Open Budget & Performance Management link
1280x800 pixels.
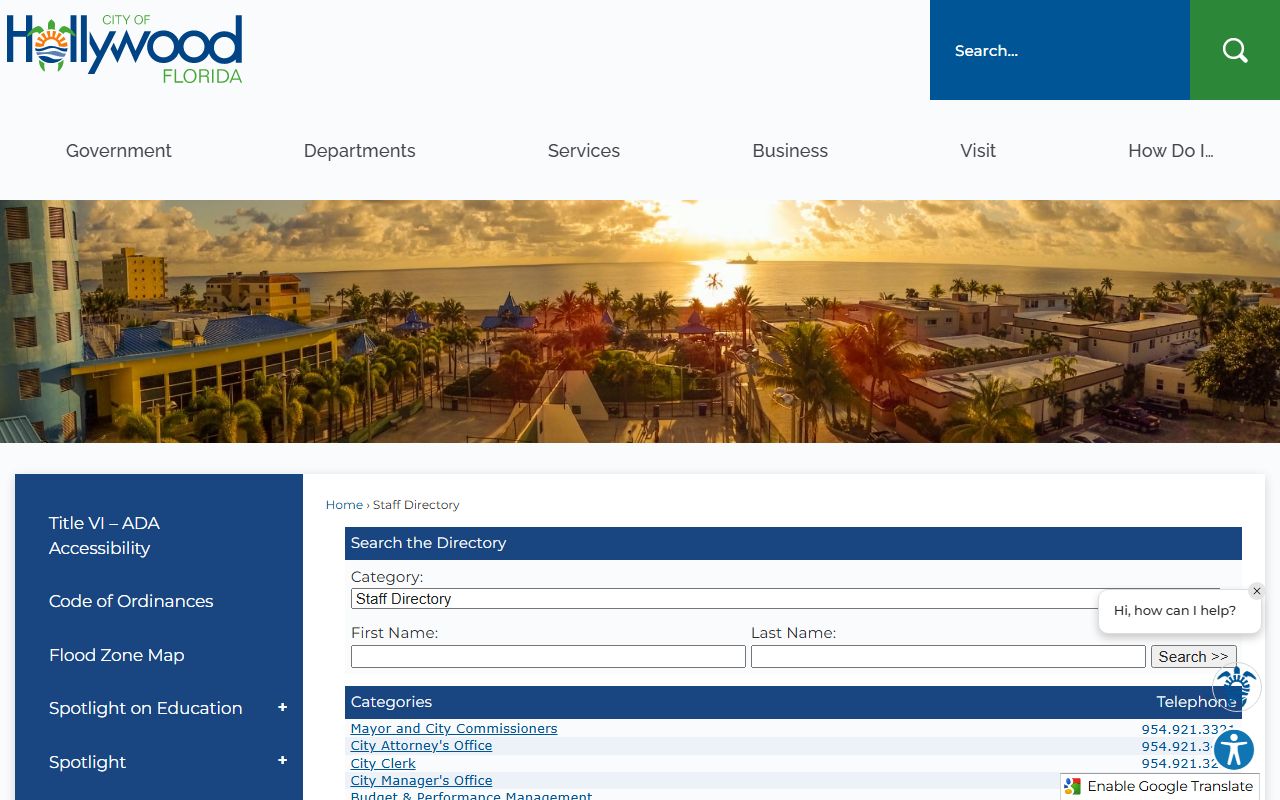(x=471, y=795)
